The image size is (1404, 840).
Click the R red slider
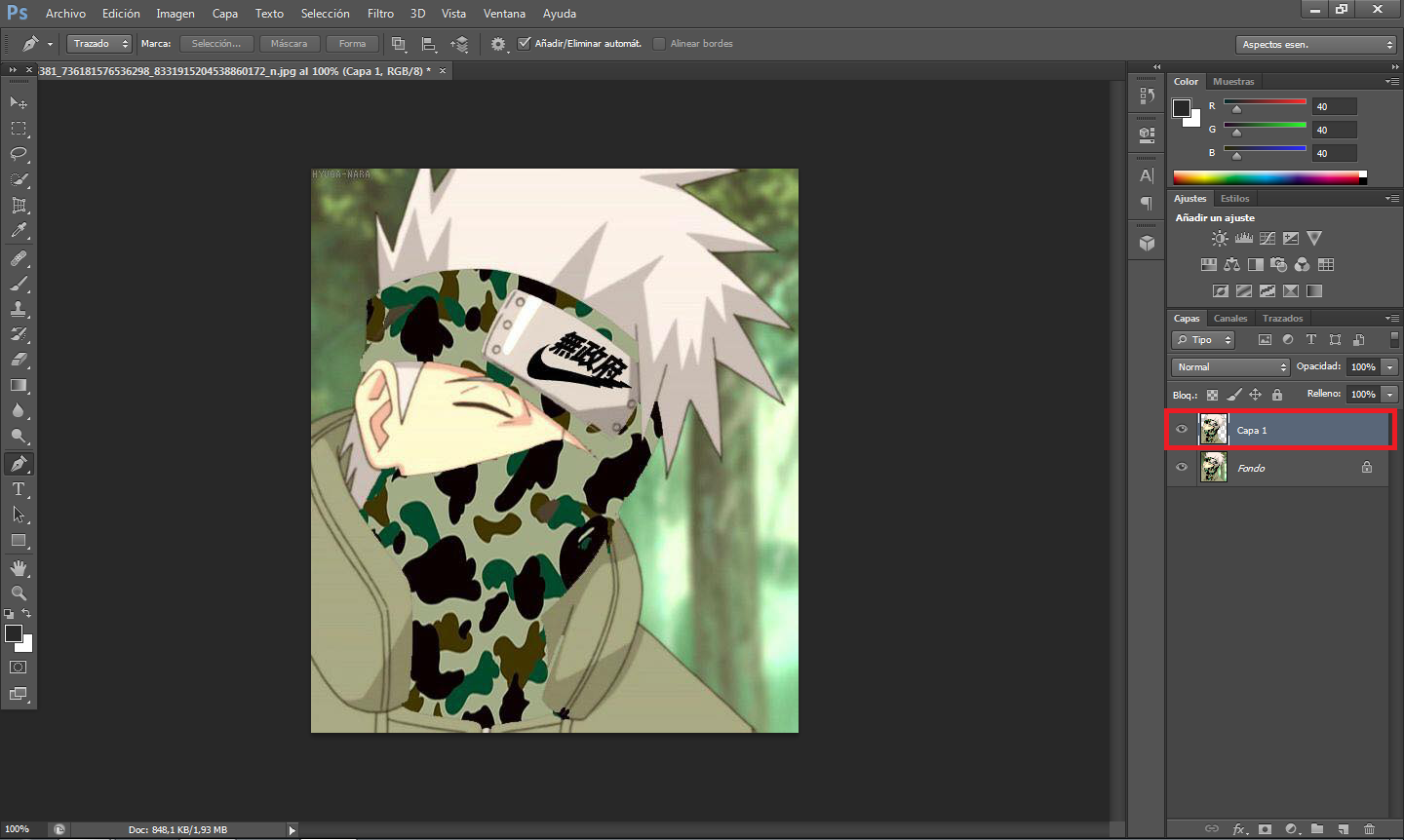pyautogui.click(x=1265, y=102)
